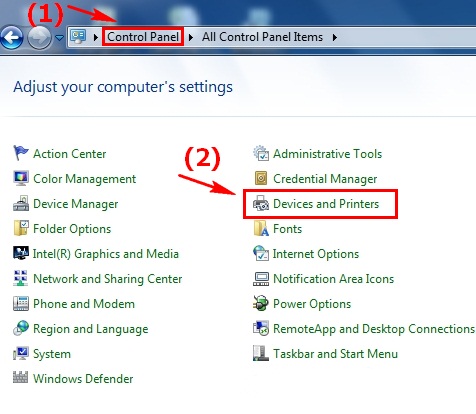The image size is (476, 414).
Task: Click the Color Management monitor icon
Action: tap(21, 178)
